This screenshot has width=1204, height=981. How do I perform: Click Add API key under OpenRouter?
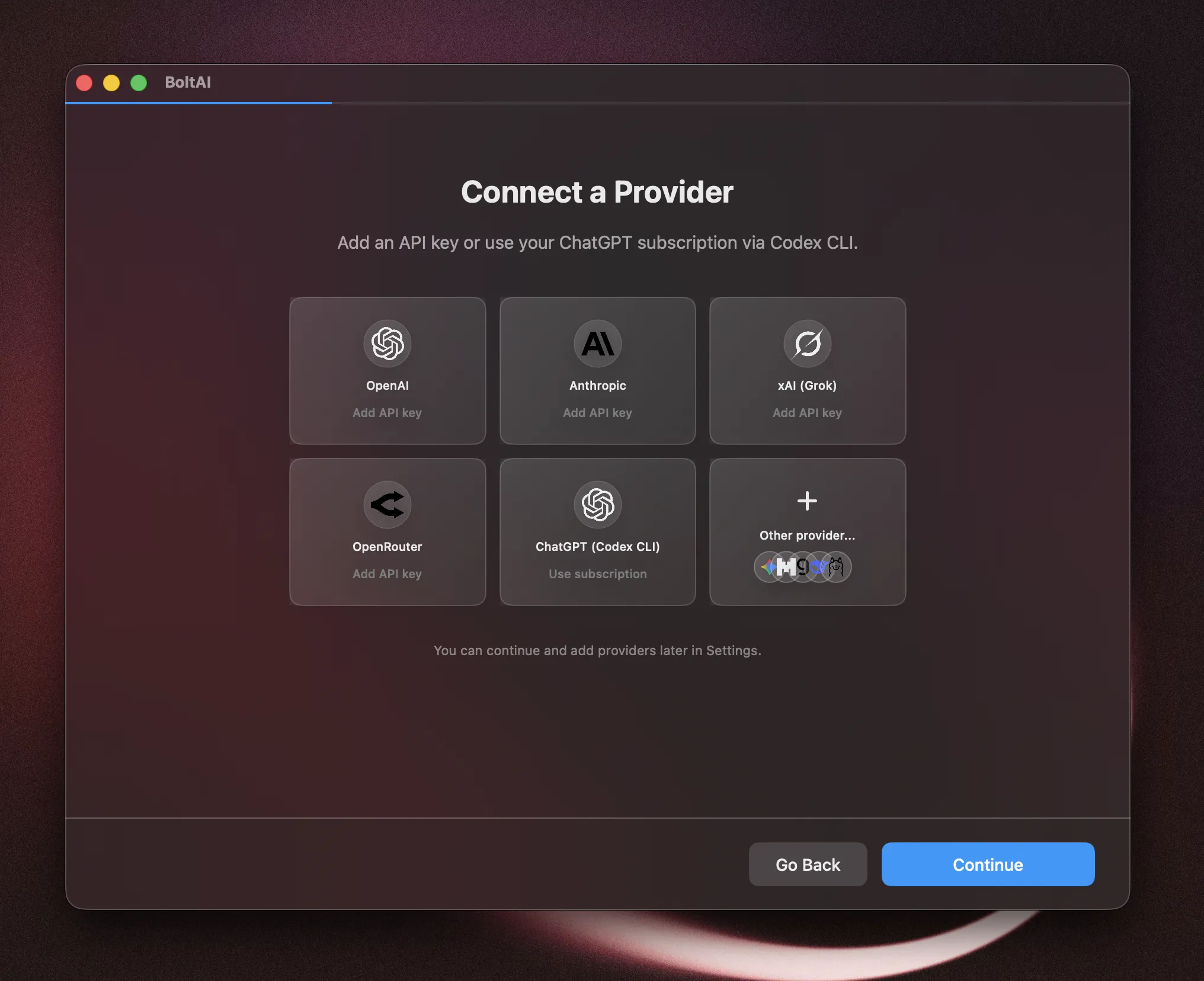click(x=388, y=574)
